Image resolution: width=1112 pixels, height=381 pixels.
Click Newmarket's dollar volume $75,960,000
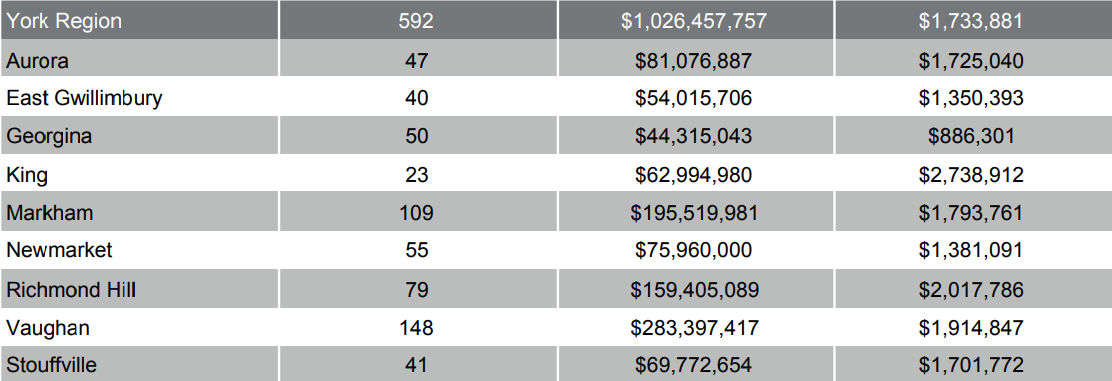click(694, 250)
